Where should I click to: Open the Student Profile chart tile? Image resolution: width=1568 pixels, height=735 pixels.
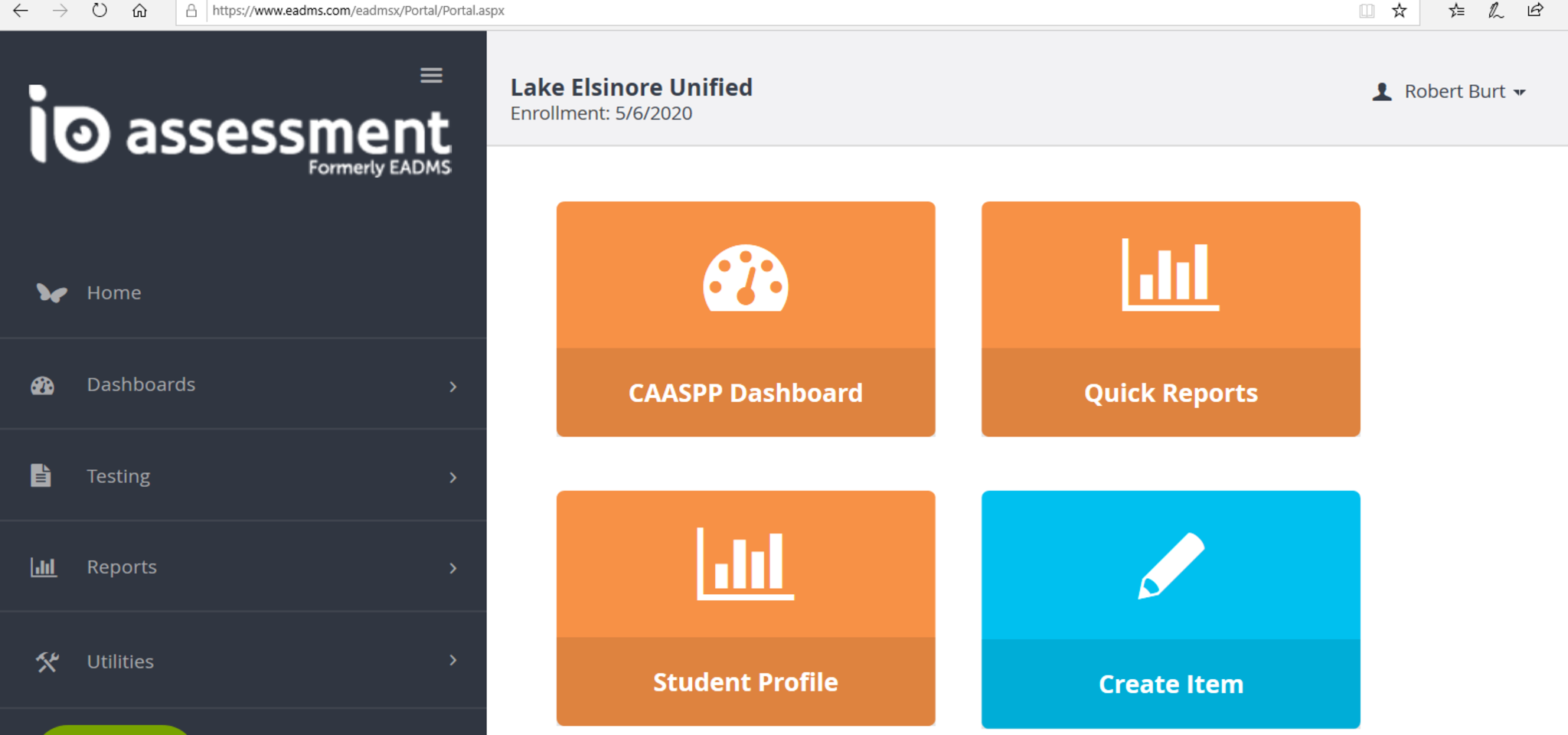tap(745, 565)
